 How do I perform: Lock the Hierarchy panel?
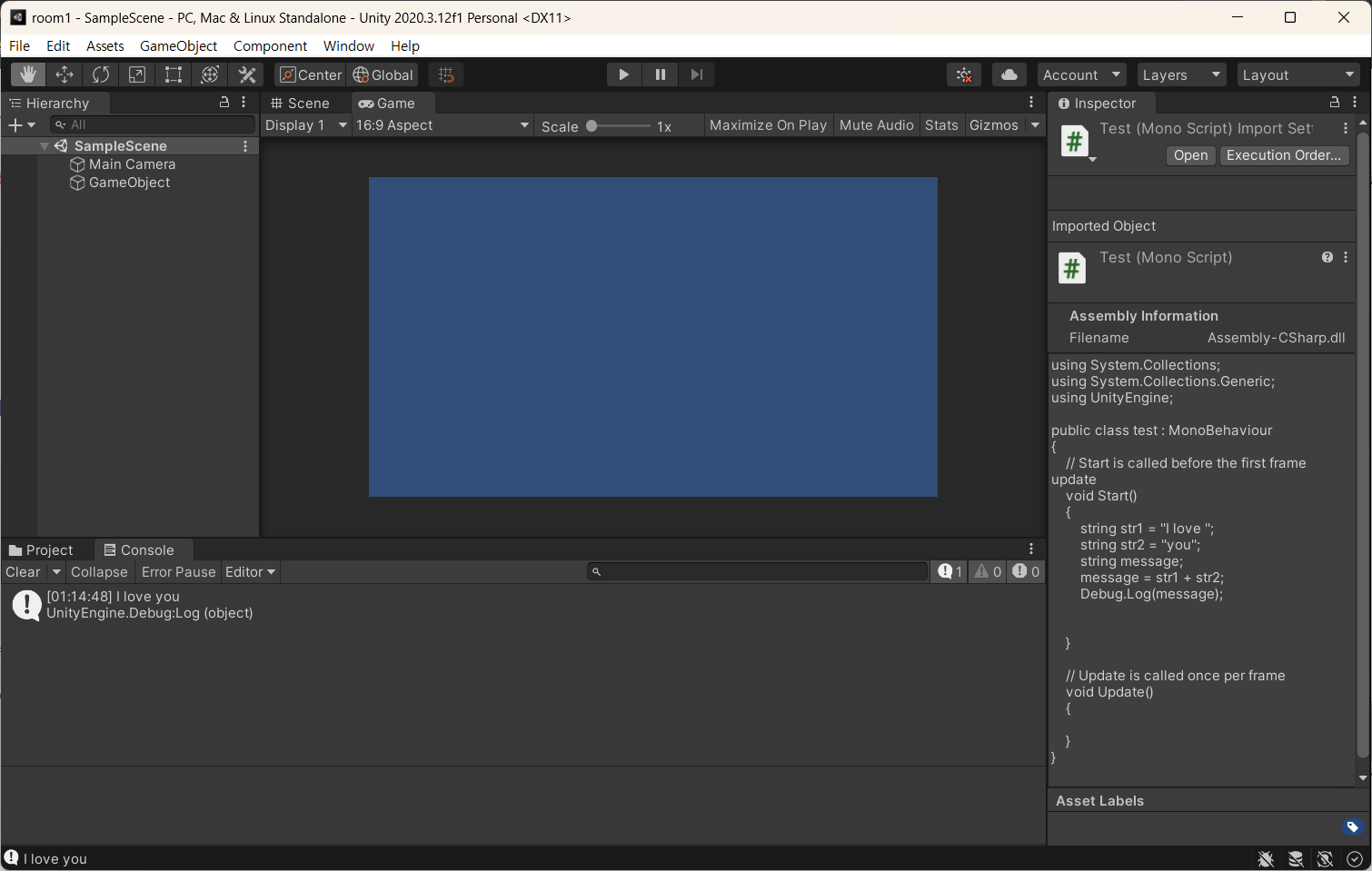click(x=224, y=103)
